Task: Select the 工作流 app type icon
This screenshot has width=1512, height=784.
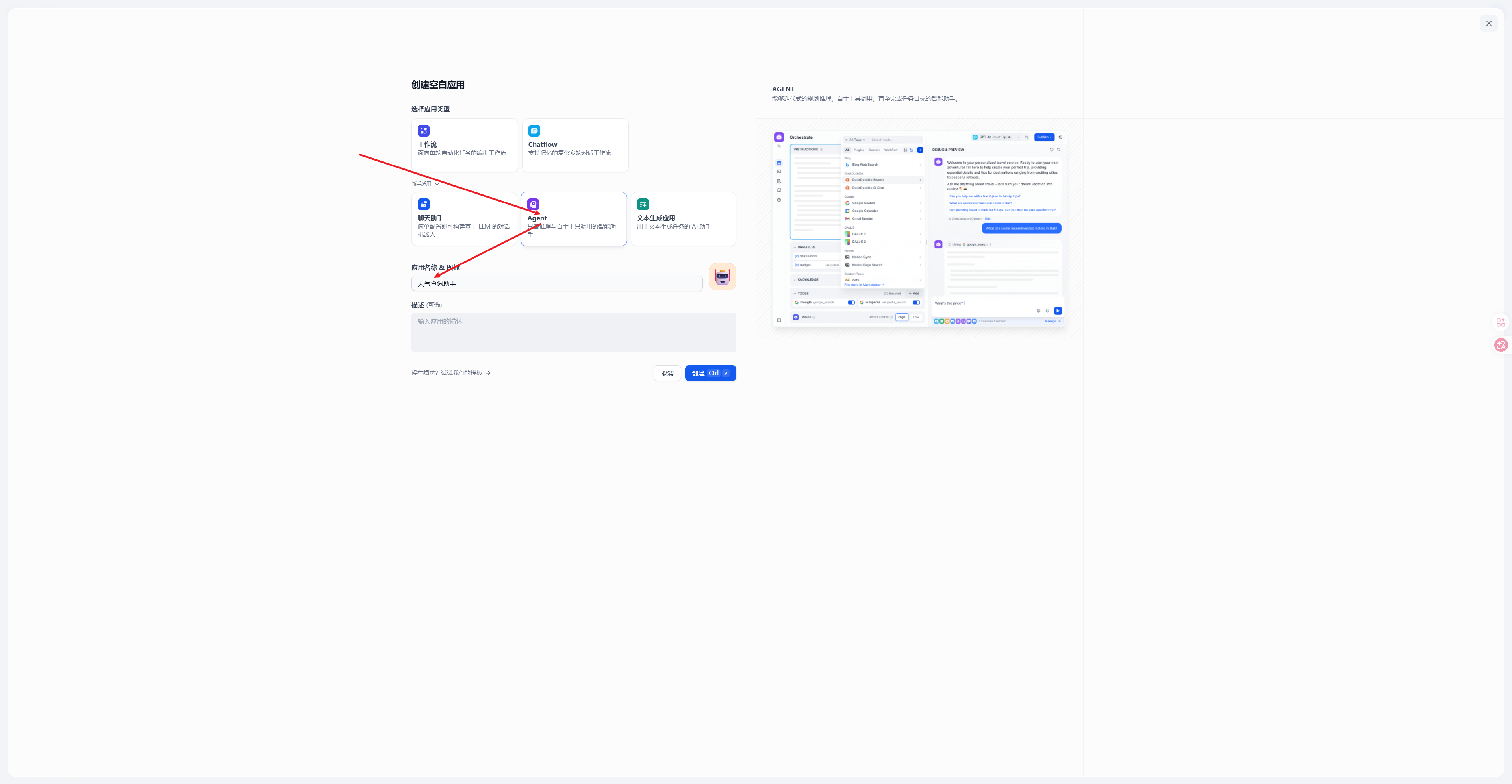Action: pos(423,131)
